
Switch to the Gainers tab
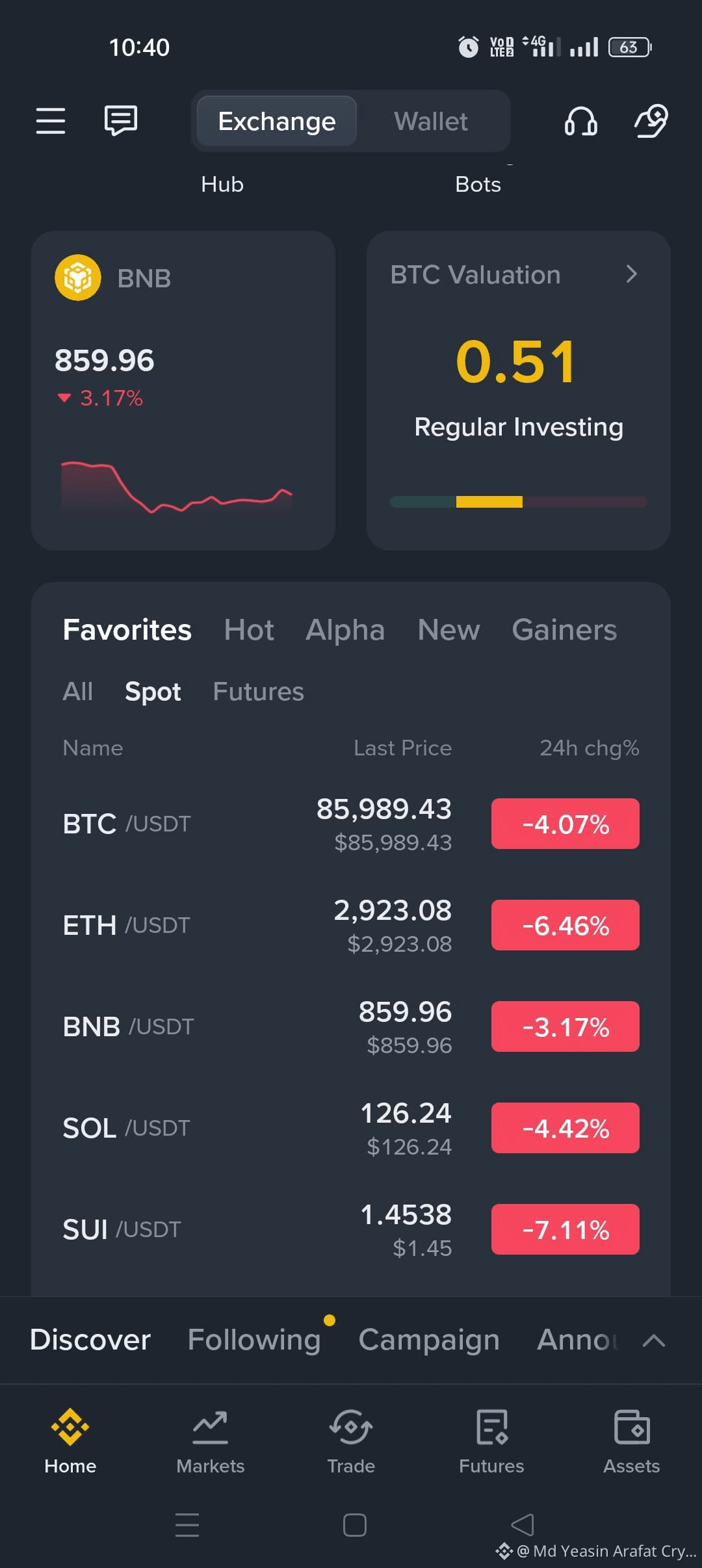564,630
